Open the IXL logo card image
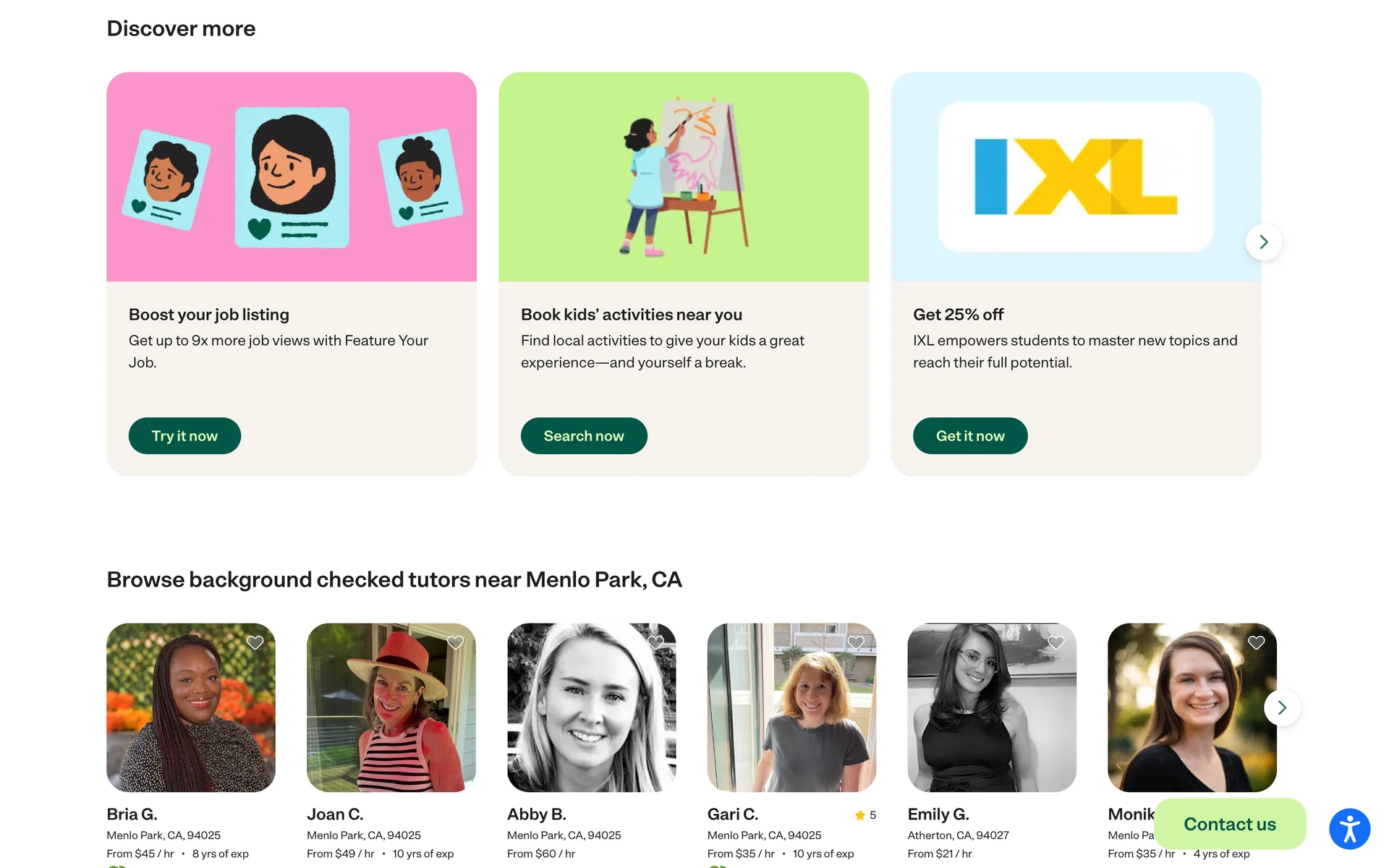This screenshot has height=868, width=1389. tap(1075, 176)
